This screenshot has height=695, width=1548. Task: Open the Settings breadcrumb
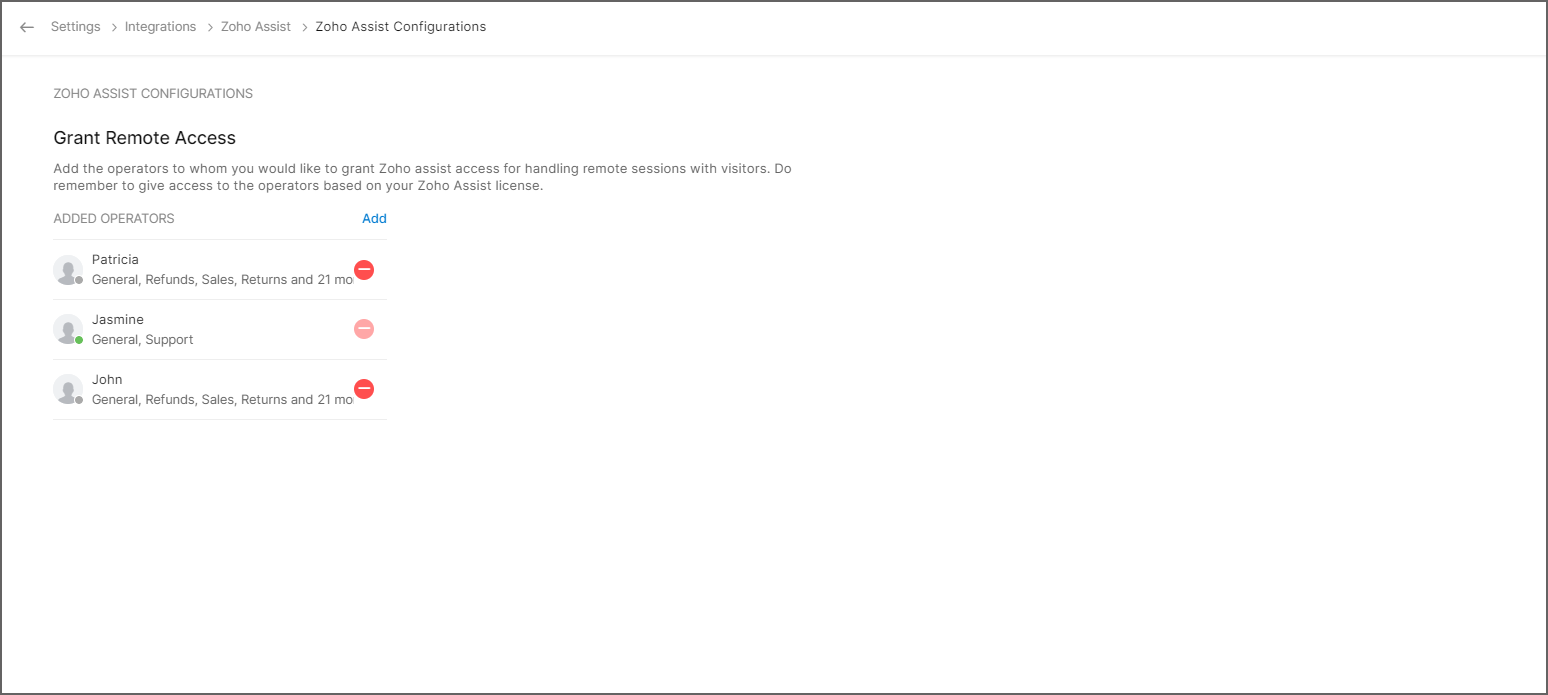coord(76,27)
